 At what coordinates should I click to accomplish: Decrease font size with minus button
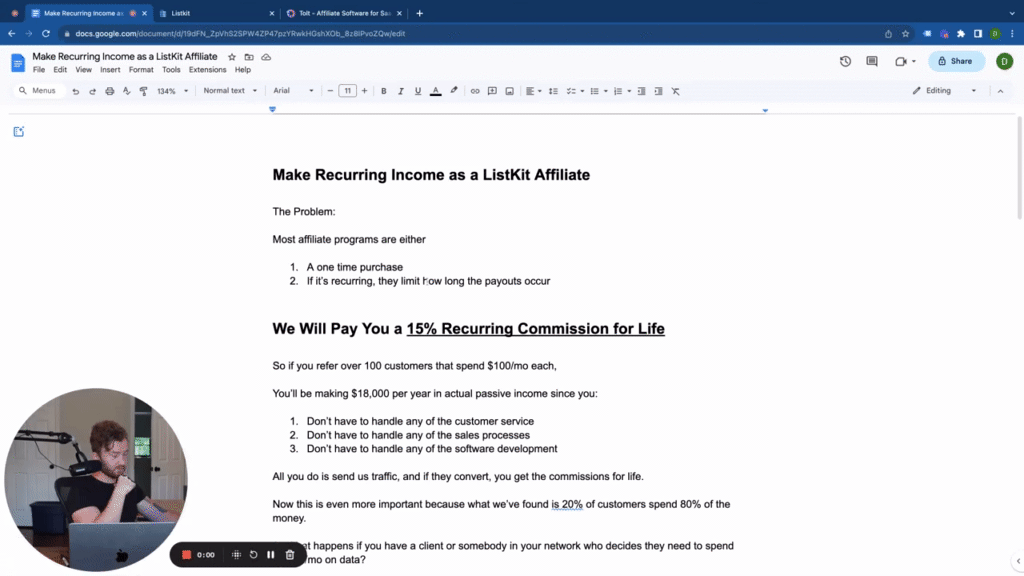click(330, 91)
